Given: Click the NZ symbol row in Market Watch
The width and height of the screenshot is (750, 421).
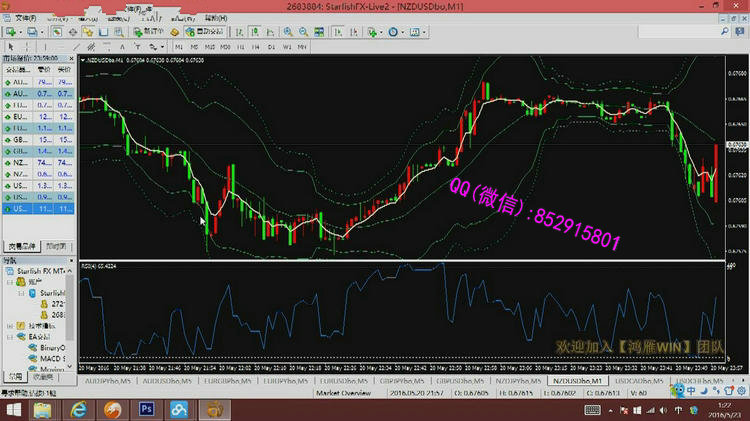Looking at the screenshot, I should [x=18, y=160].
